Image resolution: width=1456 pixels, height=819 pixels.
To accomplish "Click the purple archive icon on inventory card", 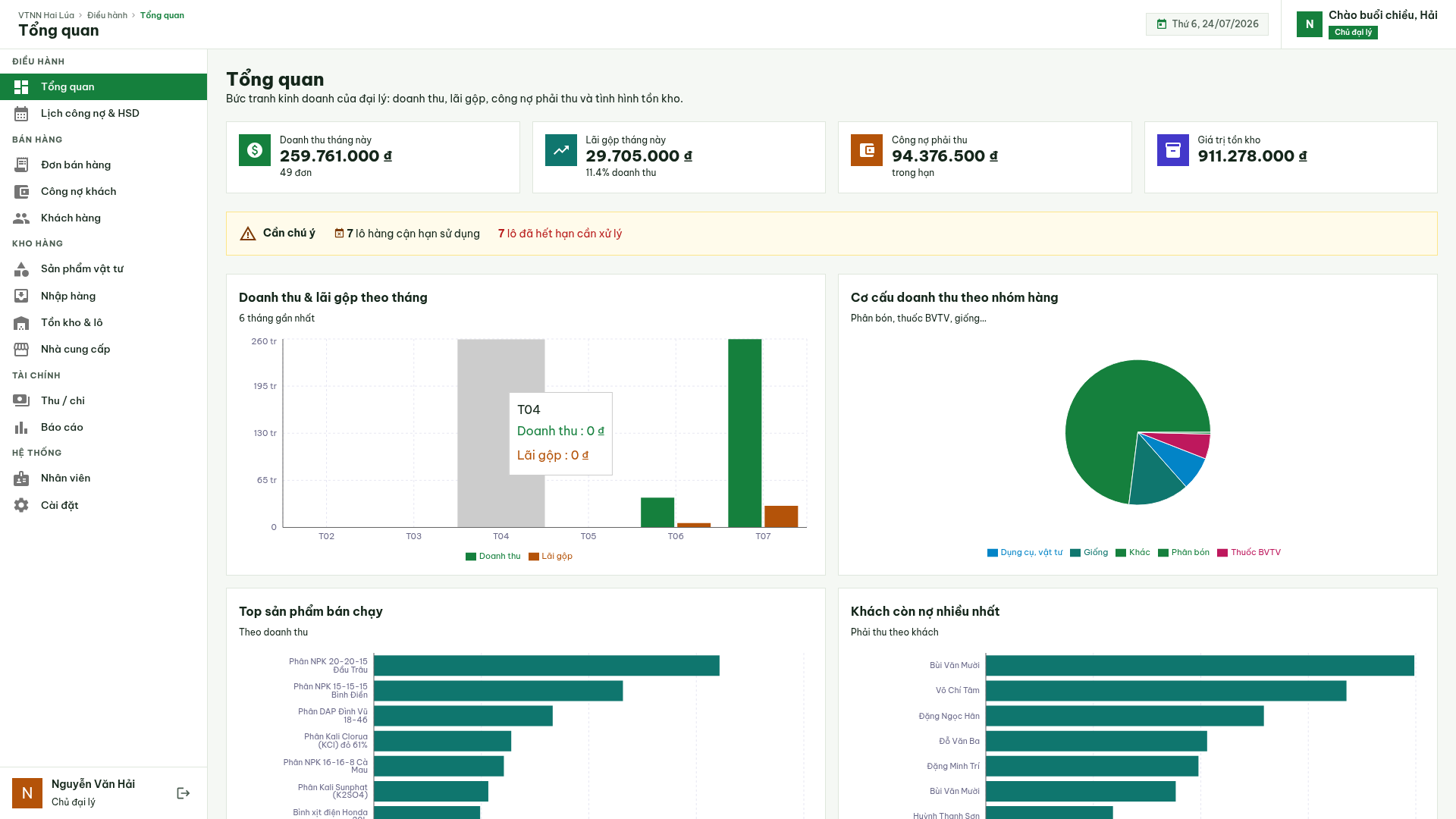I will [x=1173, y=150].
